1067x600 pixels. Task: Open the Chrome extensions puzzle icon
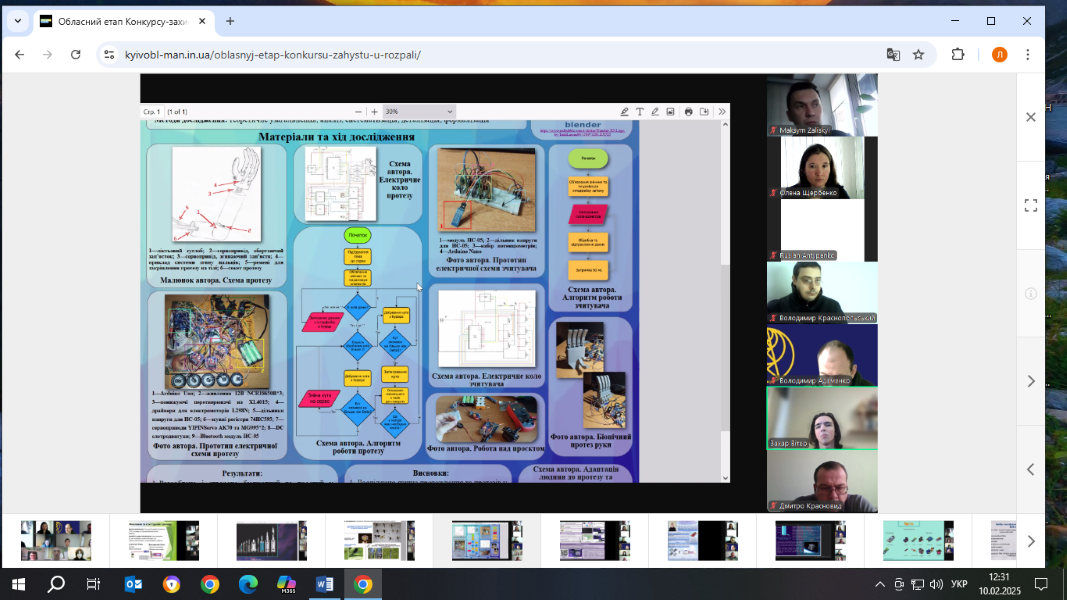(958, 55)
